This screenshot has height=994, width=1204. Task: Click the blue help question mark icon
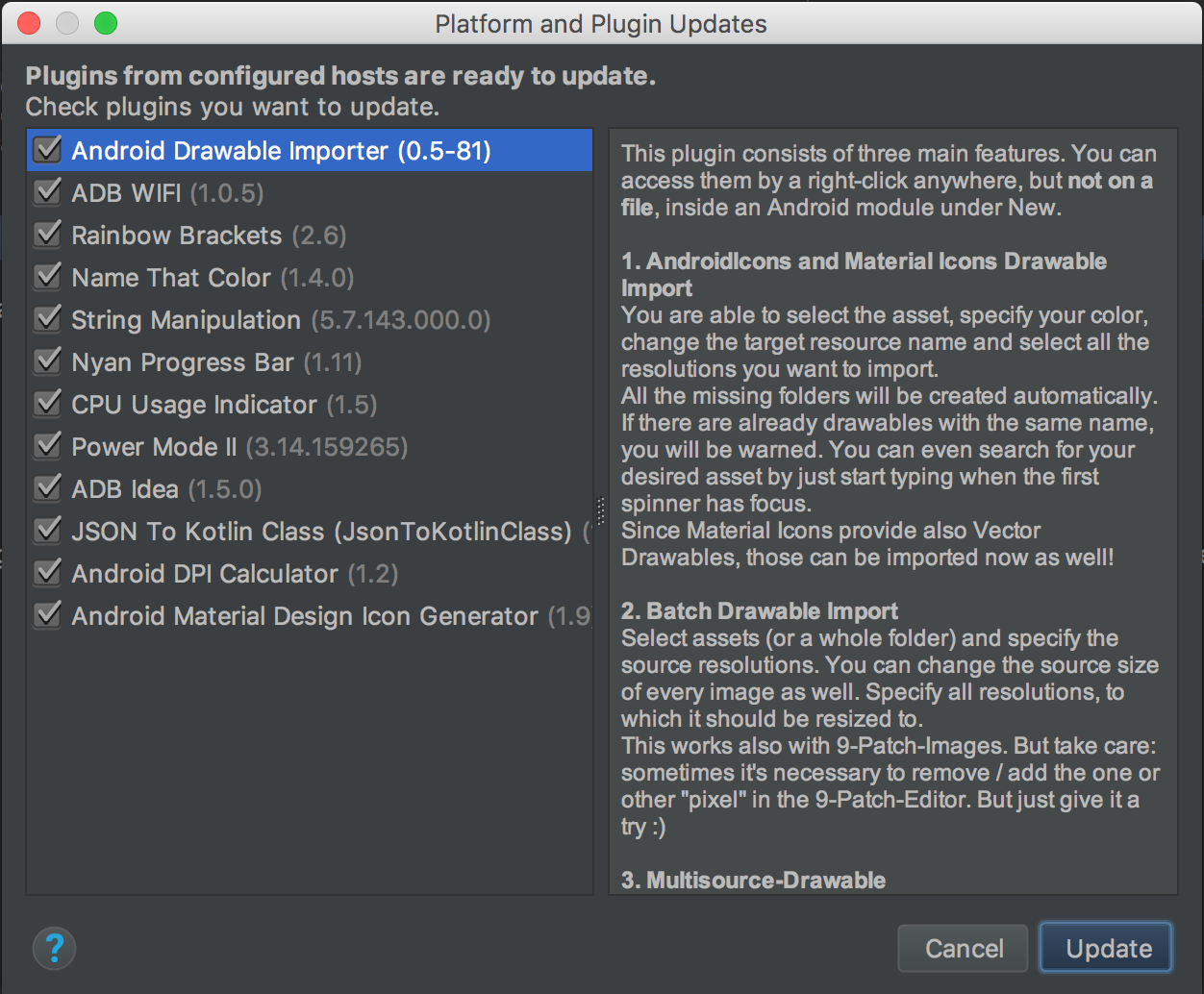point(54,948)
